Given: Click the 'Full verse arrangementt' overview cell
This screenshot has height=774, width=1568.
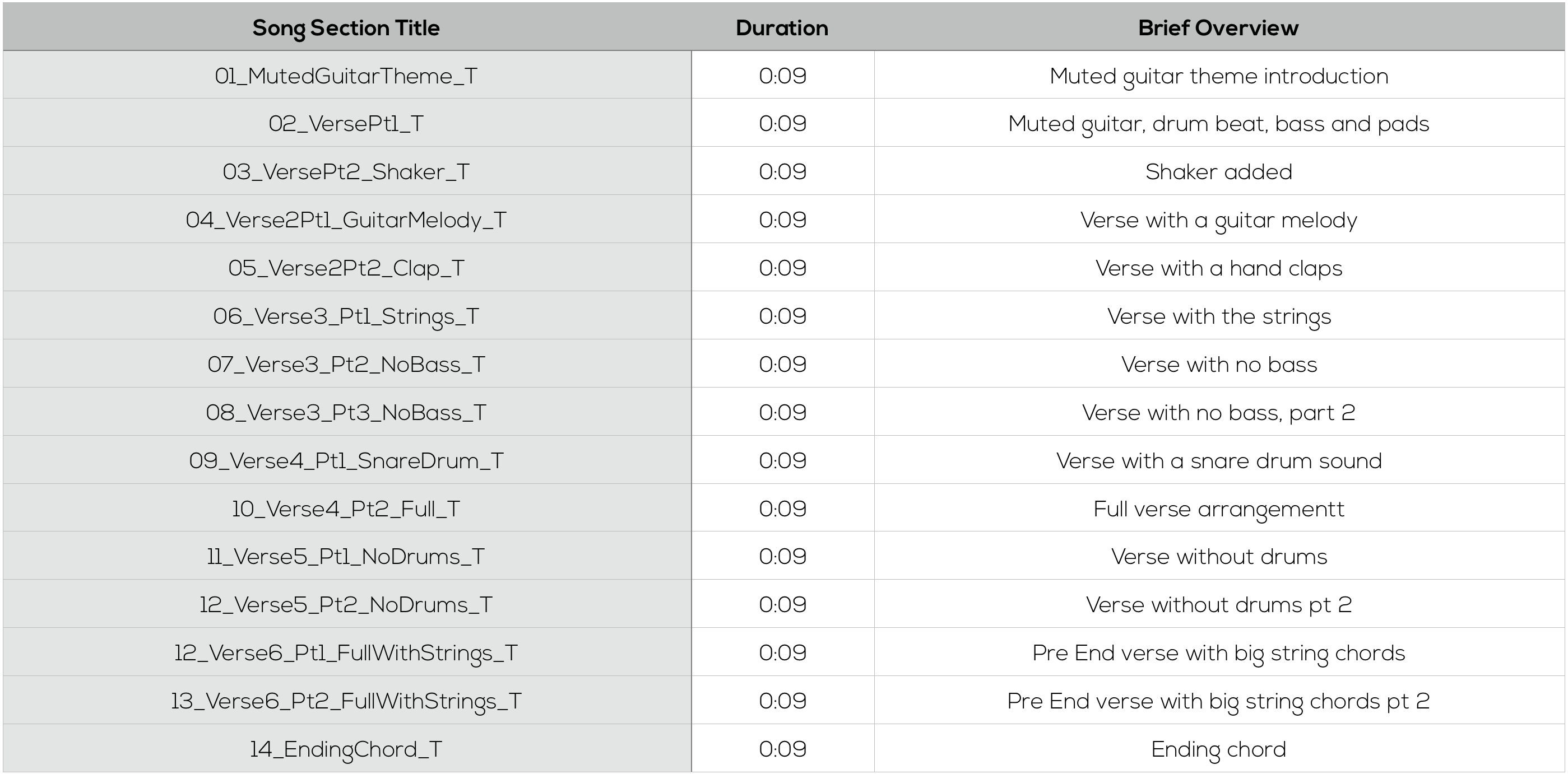Looking at the screenshot, I should pos(1219,509).
